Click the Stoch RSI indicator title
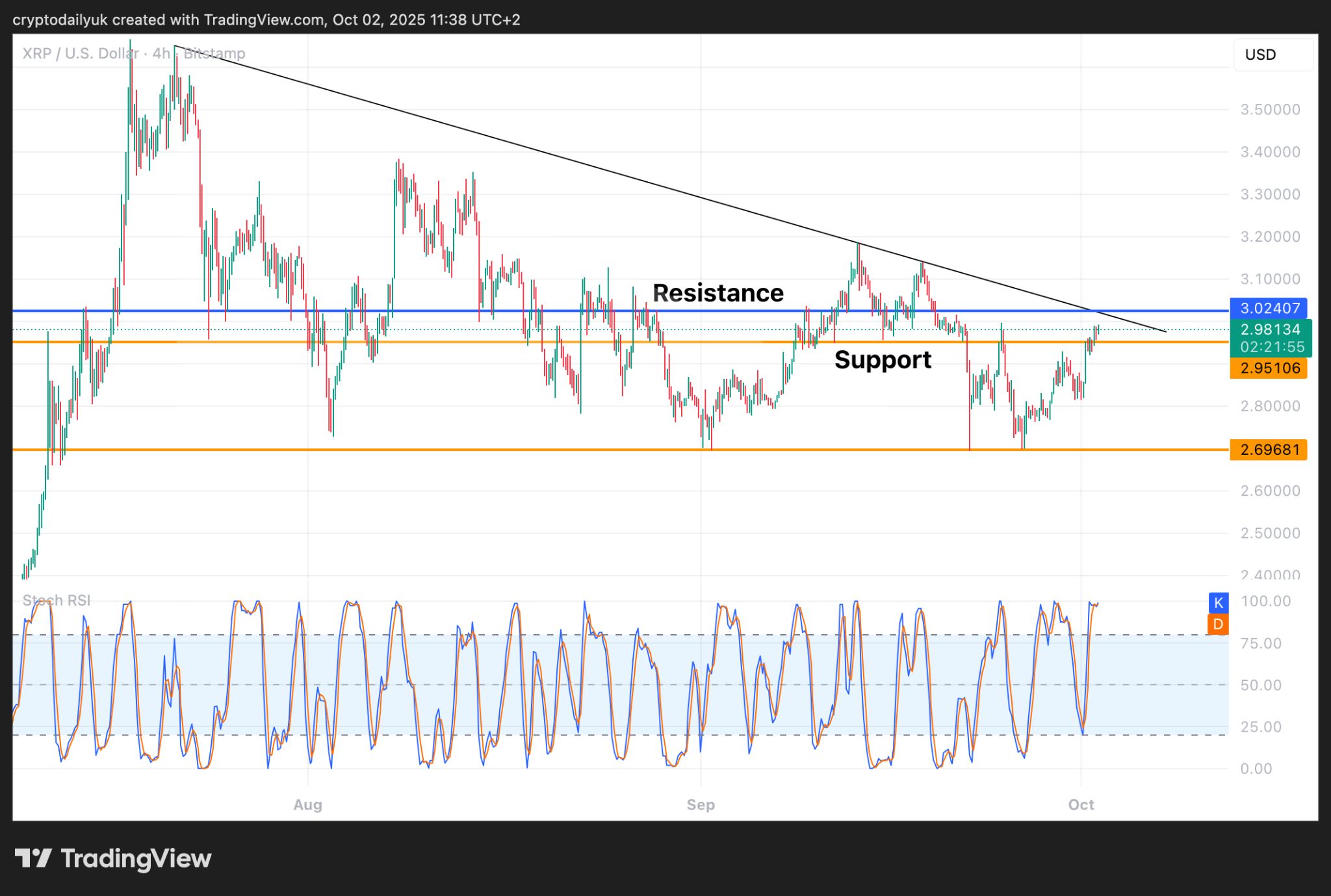1331x896 pixels. point(57,600)
